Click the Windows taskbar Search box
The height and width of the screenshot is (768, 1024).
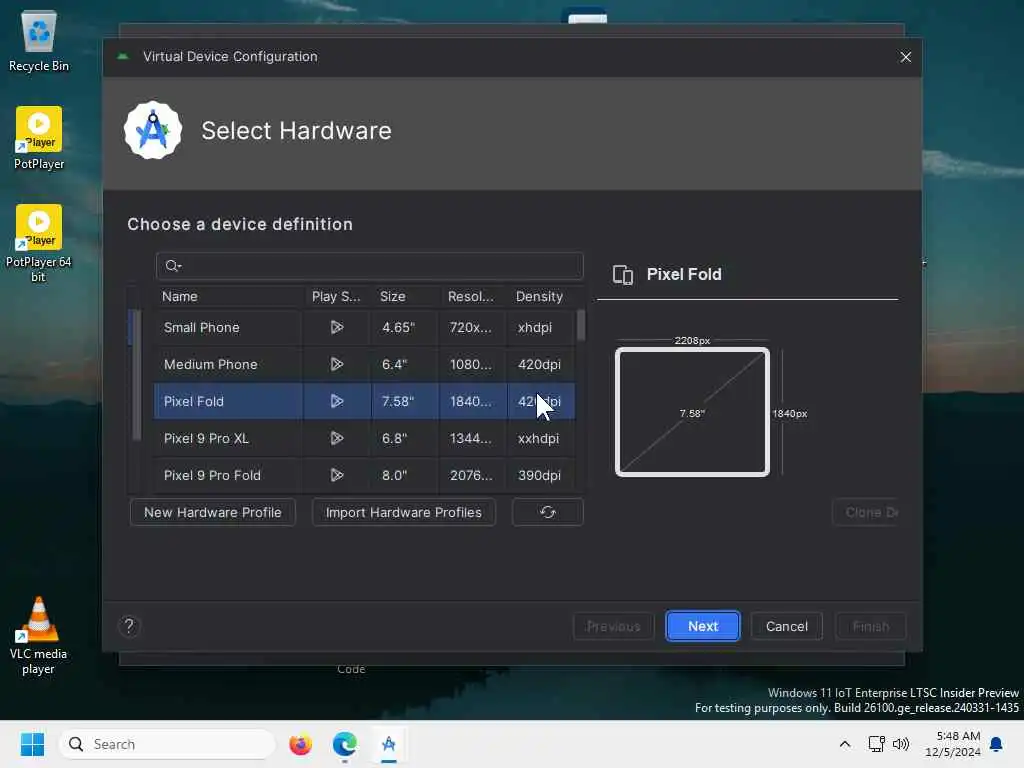(167, 744)
